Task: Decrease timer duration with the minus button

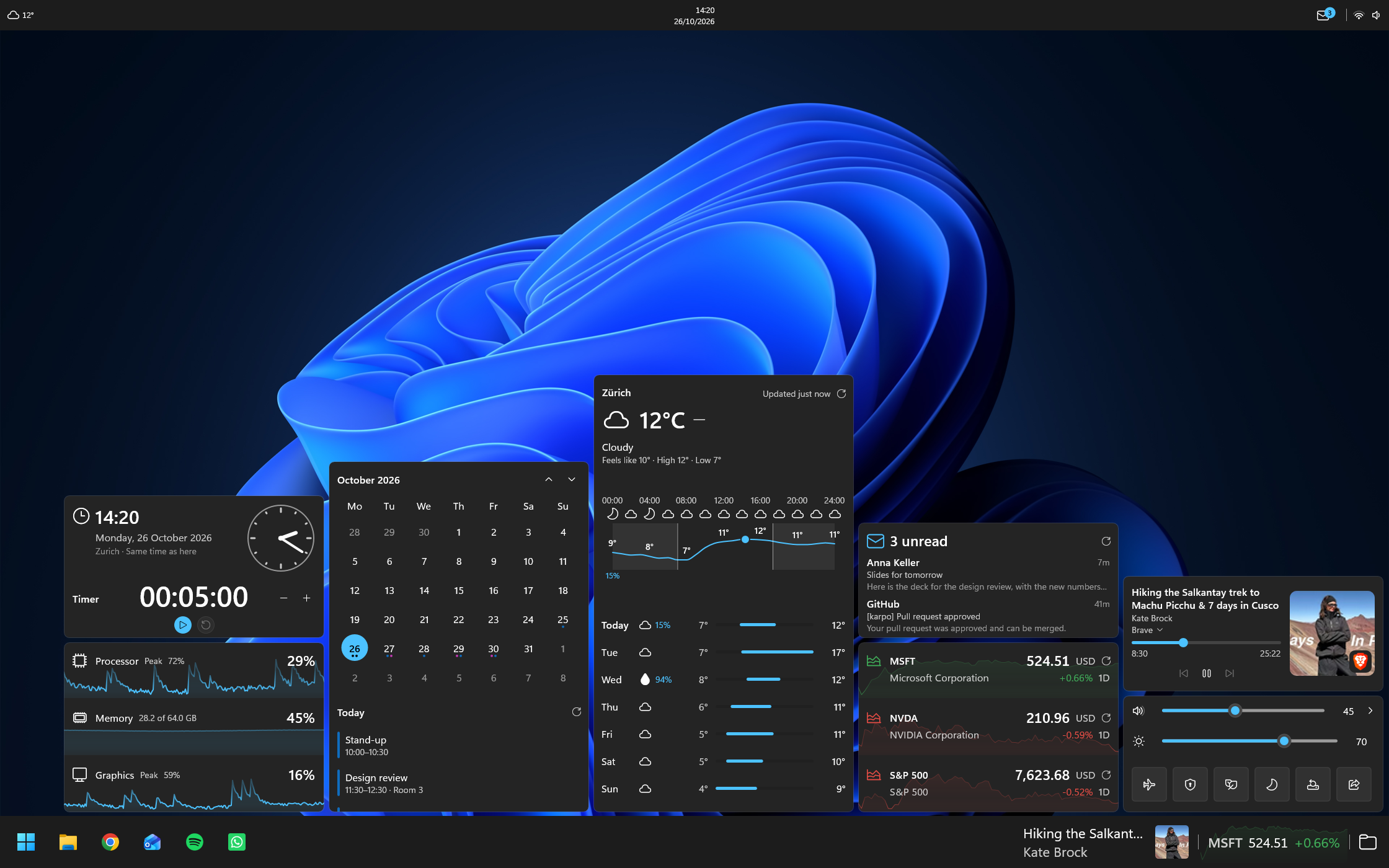Action: pyautogui.click(x=283, y=598)
